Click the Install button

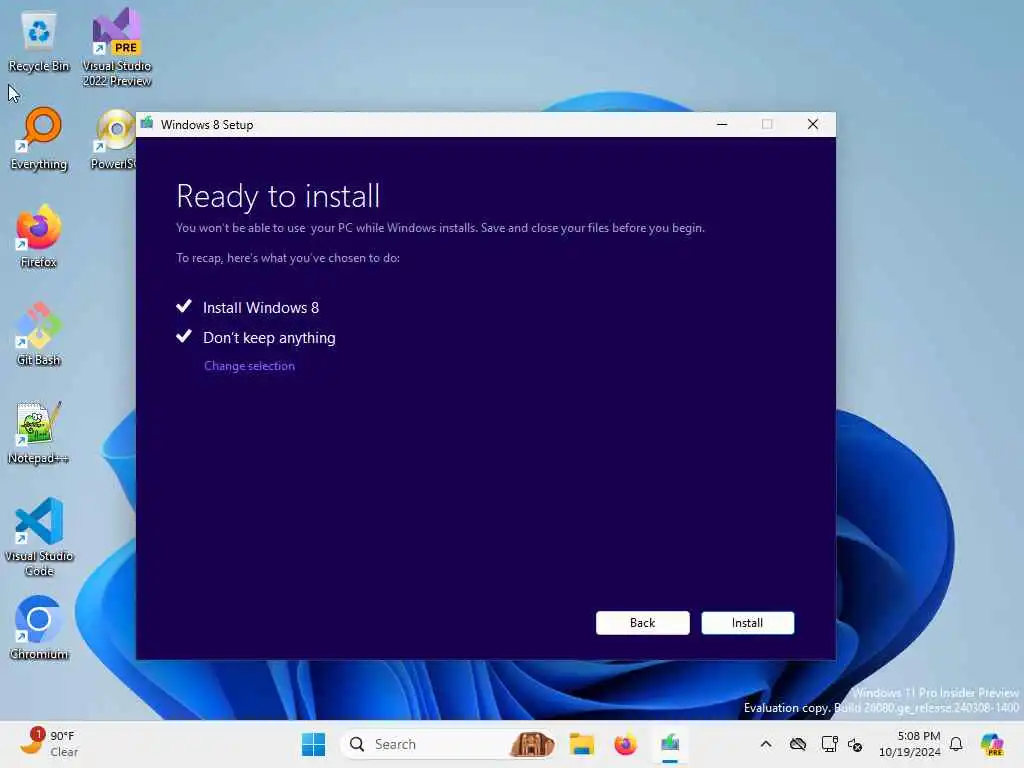(x=747, y=622)
